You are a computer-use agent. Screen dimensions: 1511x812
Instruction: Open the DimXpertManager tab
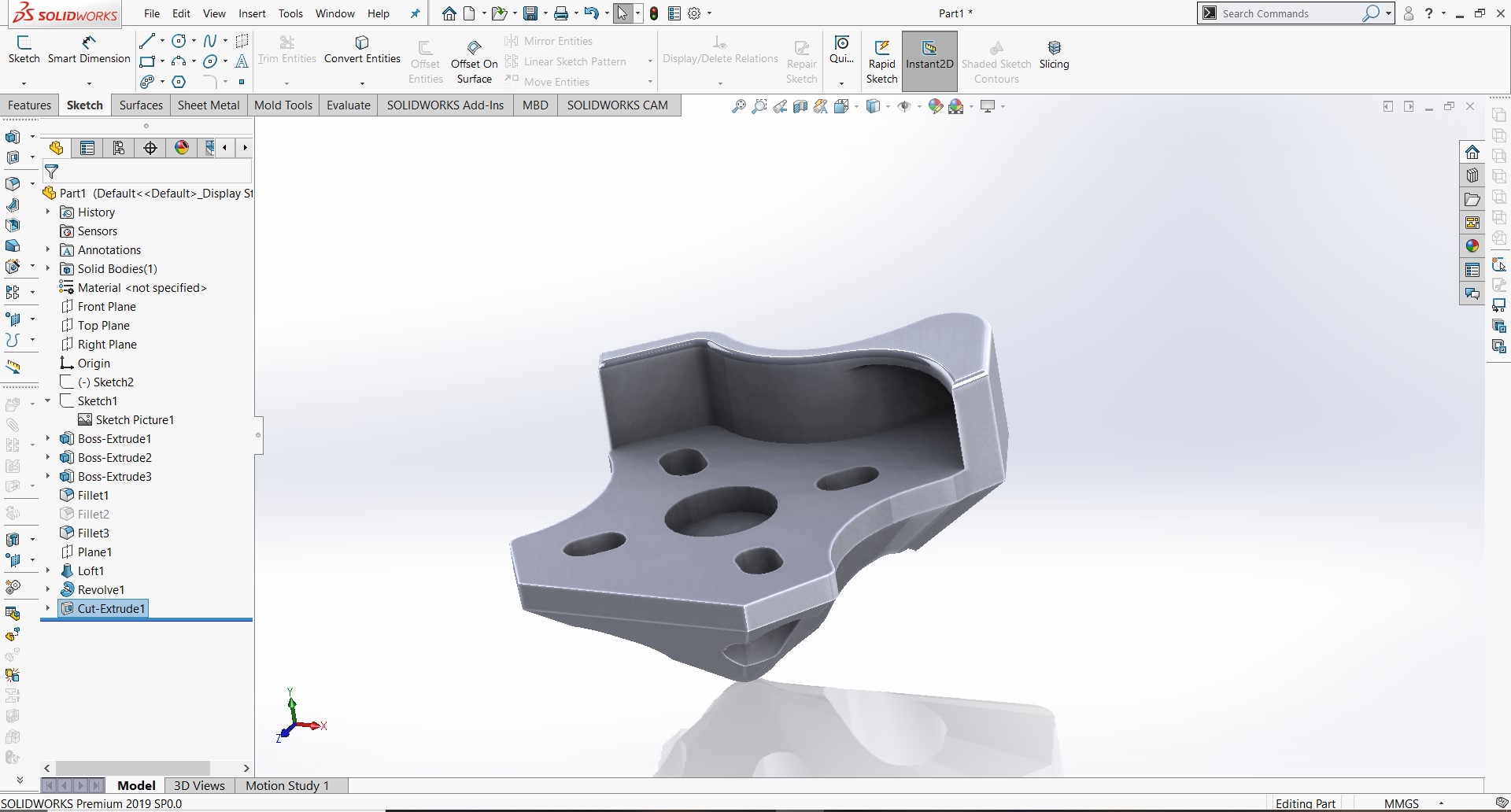150,148
